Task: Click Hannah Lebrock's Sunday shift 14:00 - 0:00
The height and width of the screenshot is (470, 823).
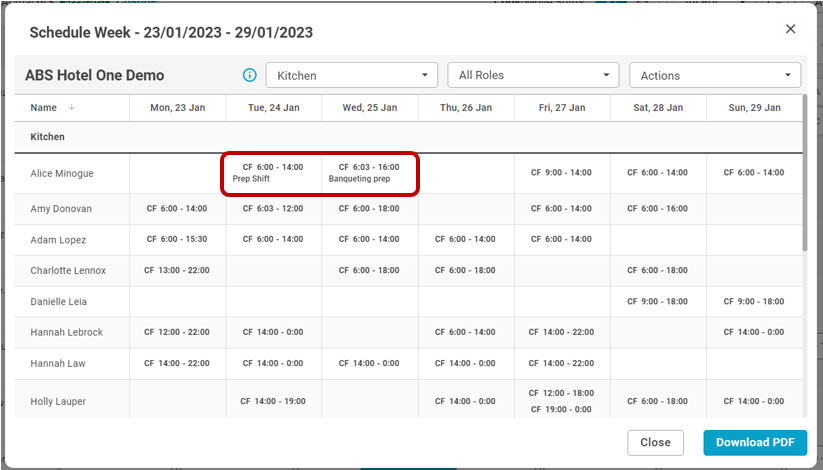Action: [x=754, y=332]
